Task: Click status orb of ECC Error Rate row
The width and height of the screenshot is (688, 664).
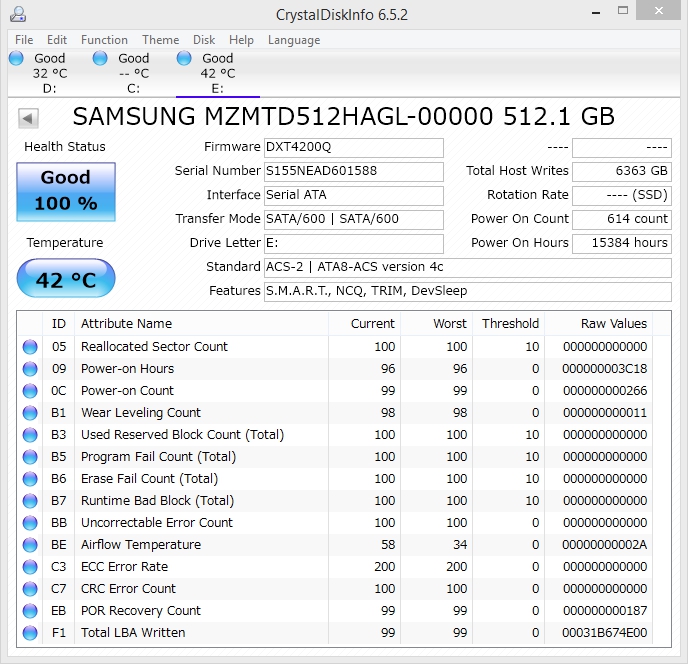Action: tap(30, 567)
